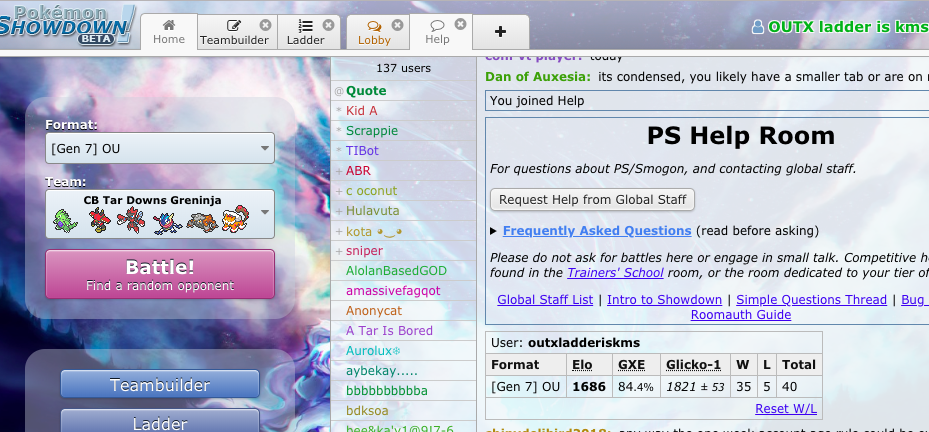Select user Scrappie in the user list
The width and height of the screenshot is (929, 432).
[x=372, y=131]
